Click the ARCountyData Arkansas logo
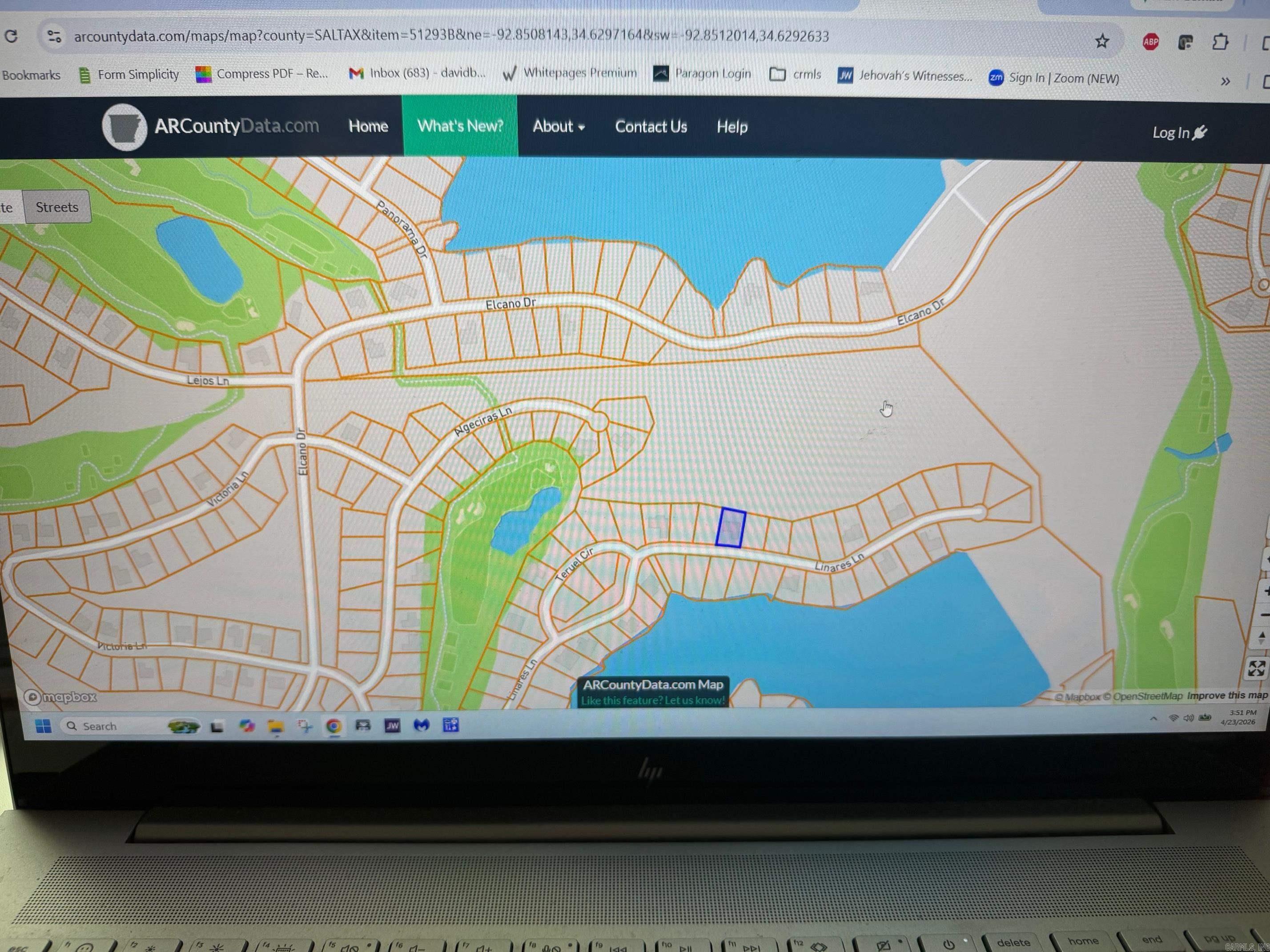 [125, 127]
